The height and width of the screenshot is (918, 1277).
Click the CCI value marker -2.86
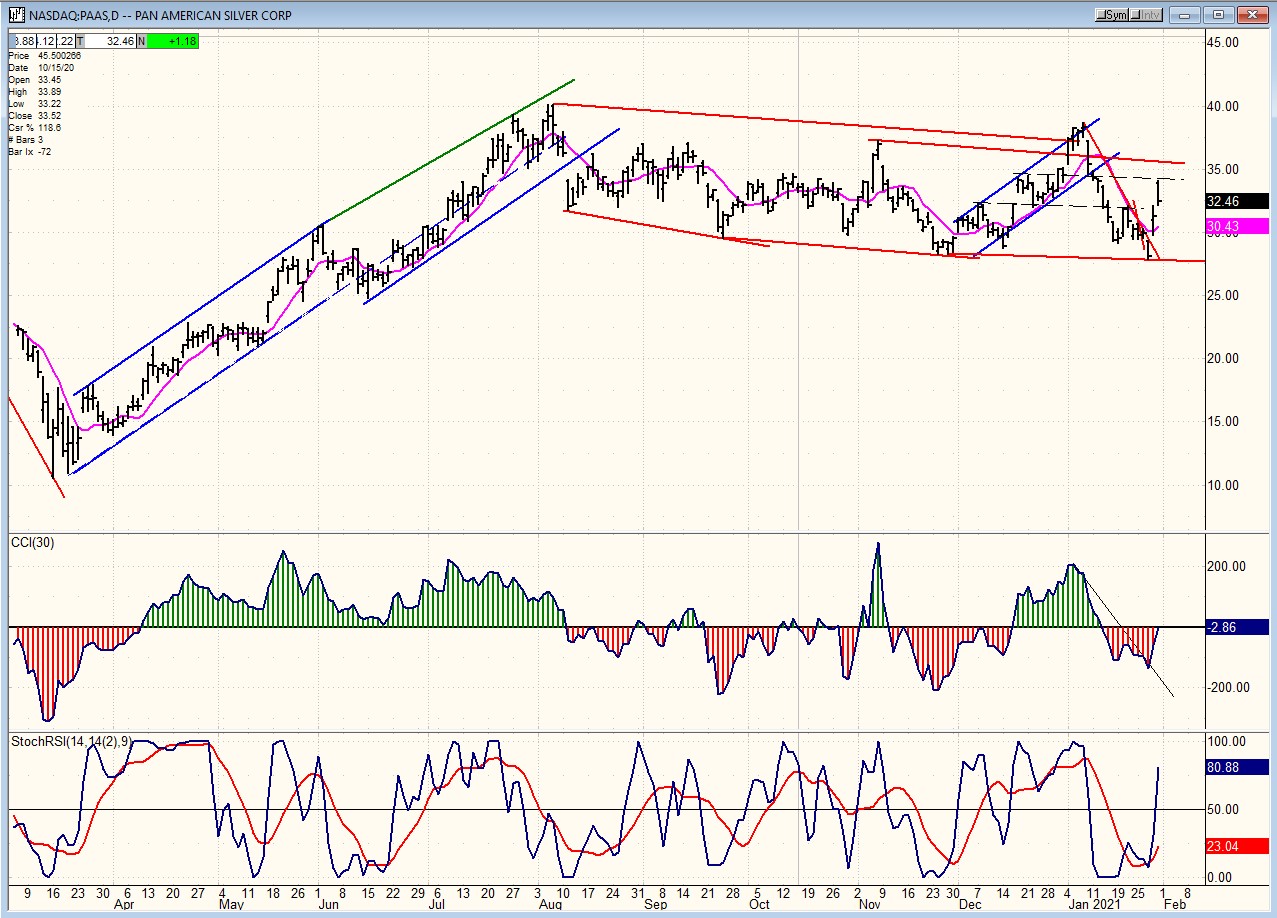point(1236,628)
